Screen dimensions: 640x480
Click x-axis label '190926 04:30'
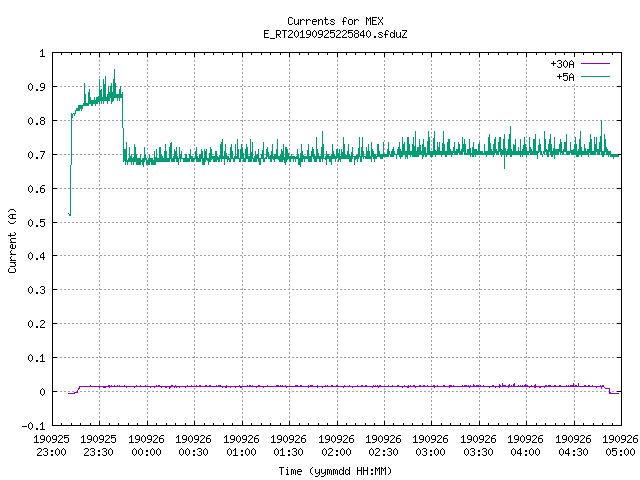[x=573, y=446]
